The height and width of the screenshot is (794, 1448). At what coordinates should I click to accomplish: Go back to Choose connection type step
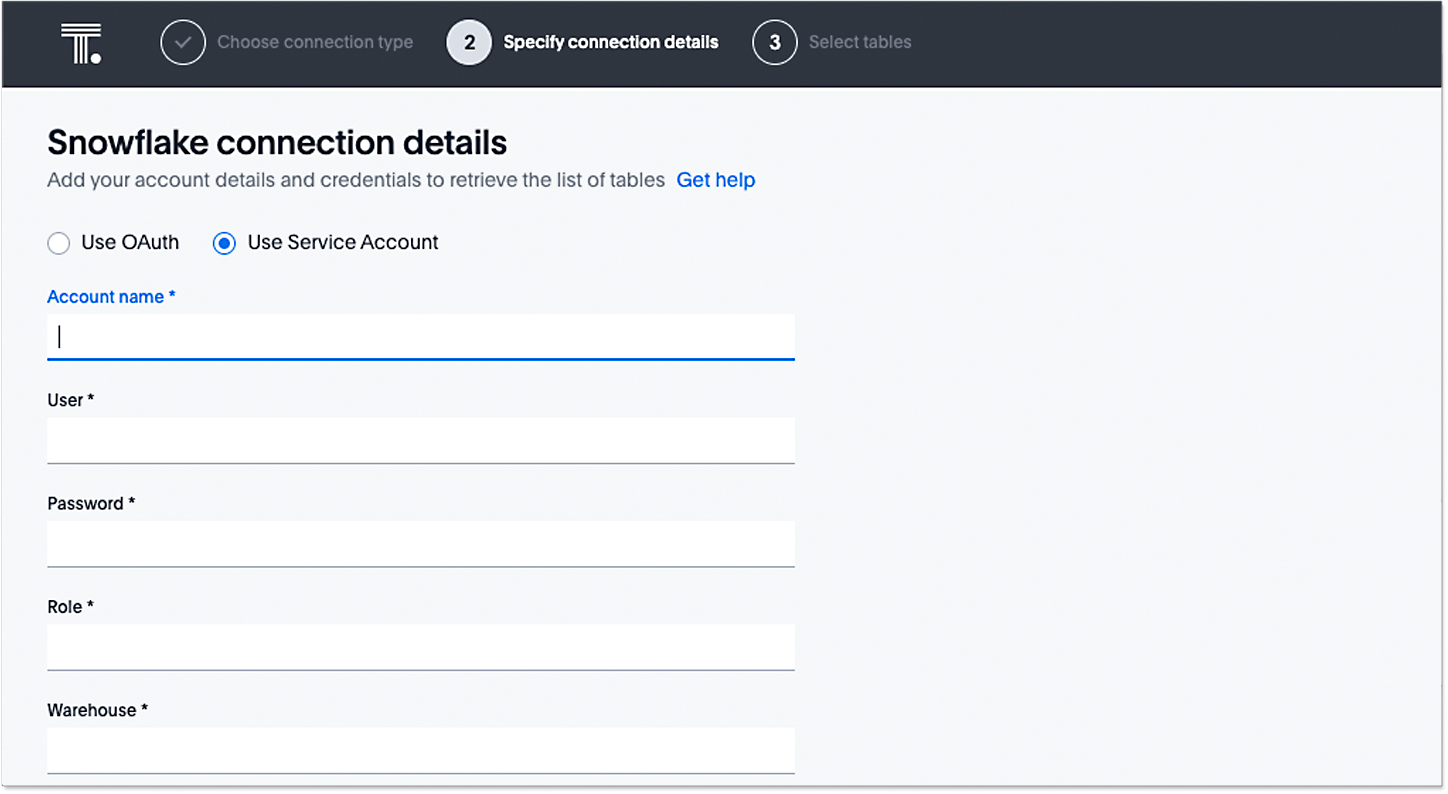(315, 43)
